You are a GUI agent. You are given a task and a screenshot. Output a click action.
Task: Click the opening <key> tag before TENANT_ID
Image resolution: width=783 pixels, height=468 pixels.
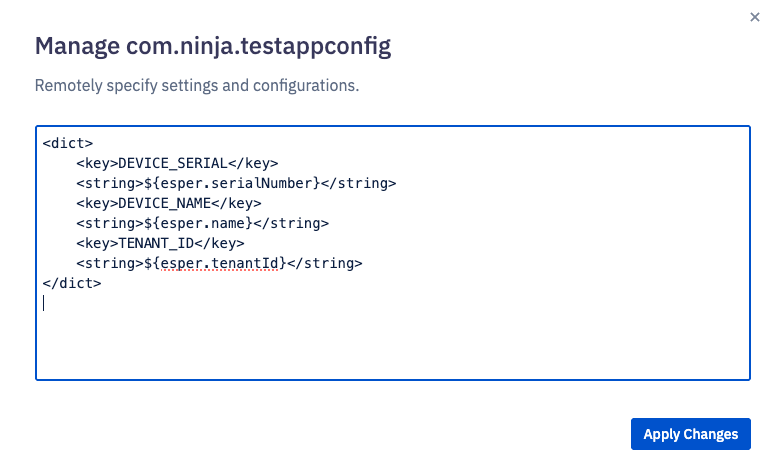pos(96,243)
